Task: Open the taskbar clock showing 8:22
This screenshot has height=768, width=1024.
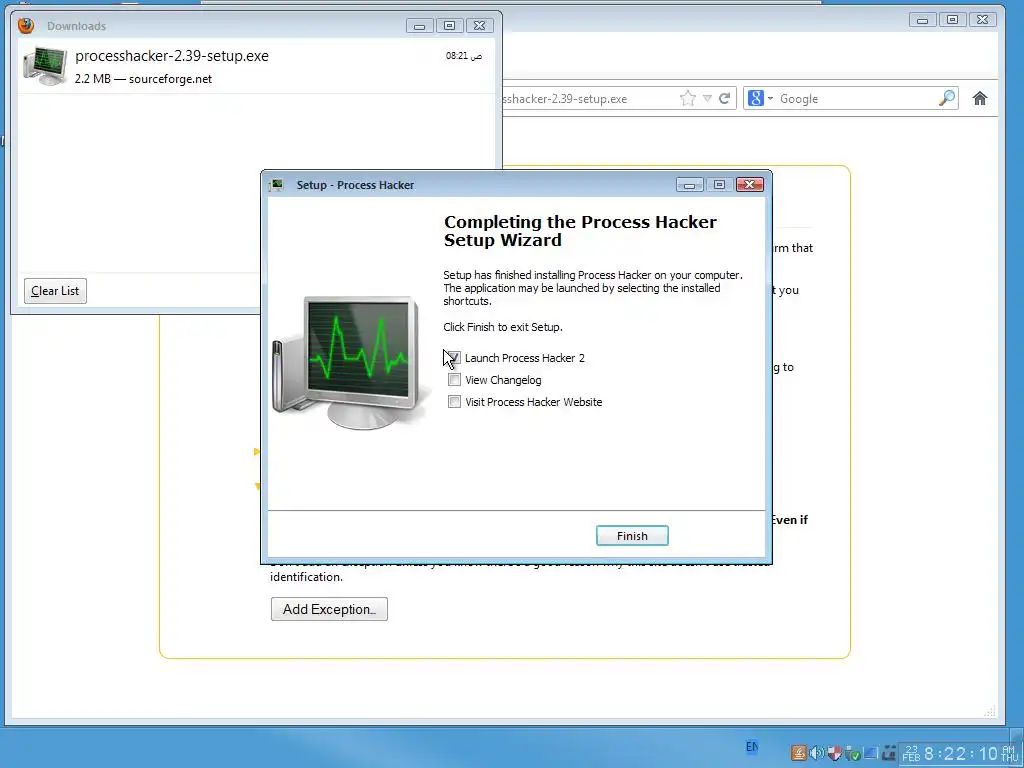Action: [x=959, y=754]
